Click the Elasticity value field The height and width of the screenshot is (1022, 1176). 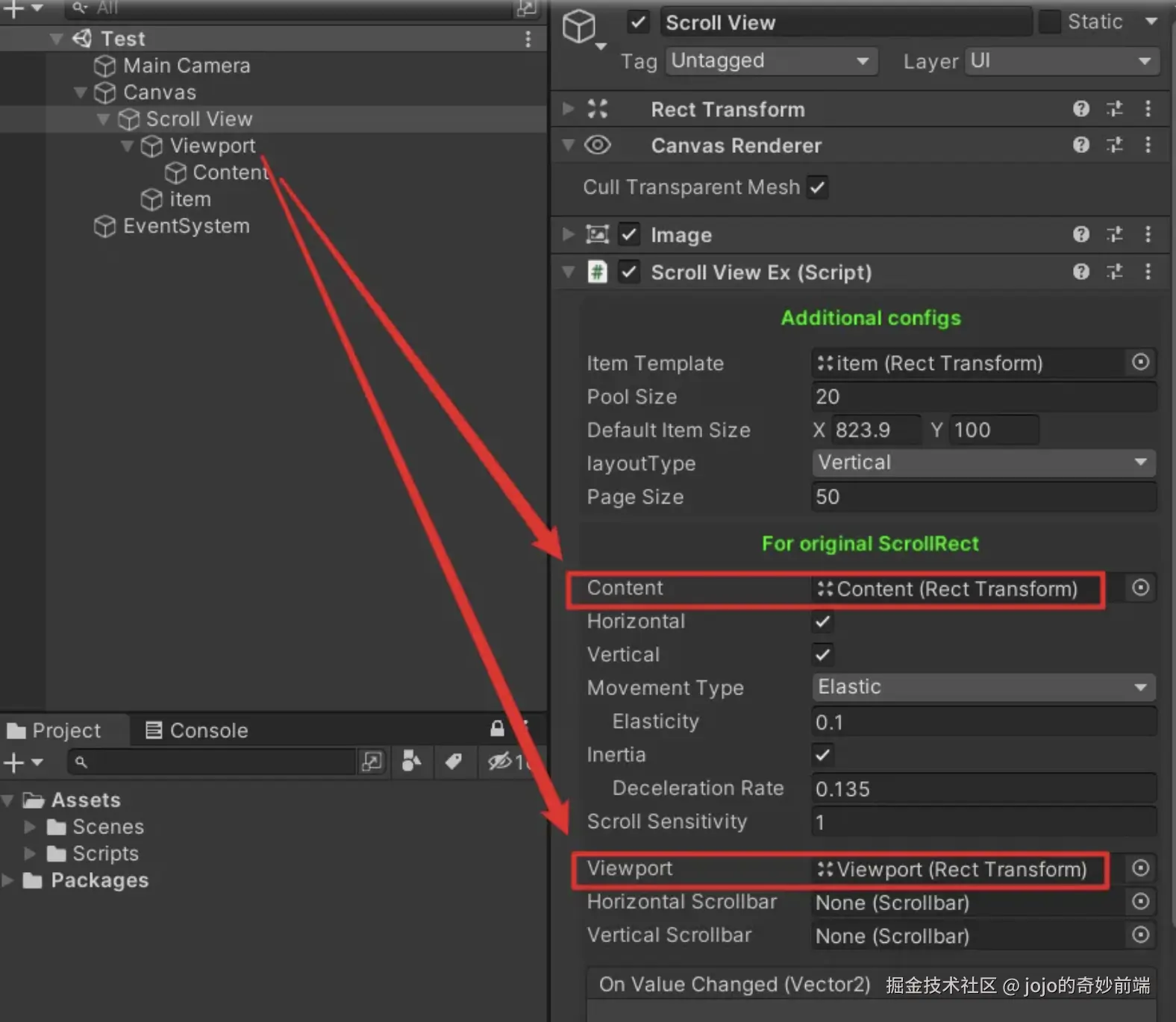[x=983, y=721]
